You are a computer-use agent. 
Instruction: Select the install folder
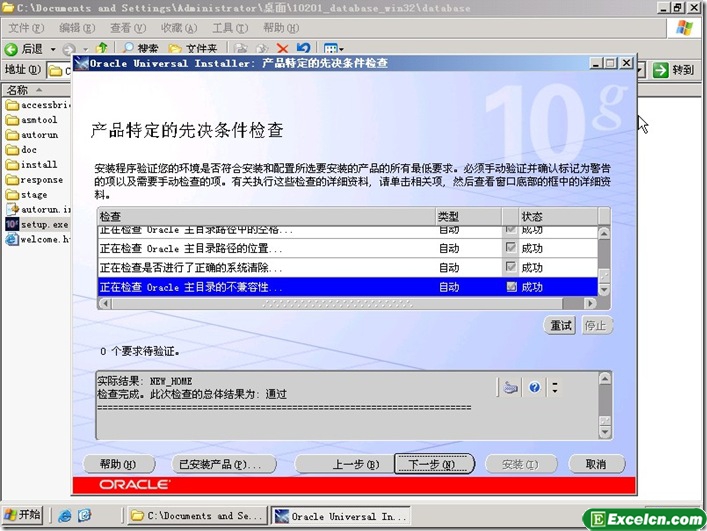32,165
